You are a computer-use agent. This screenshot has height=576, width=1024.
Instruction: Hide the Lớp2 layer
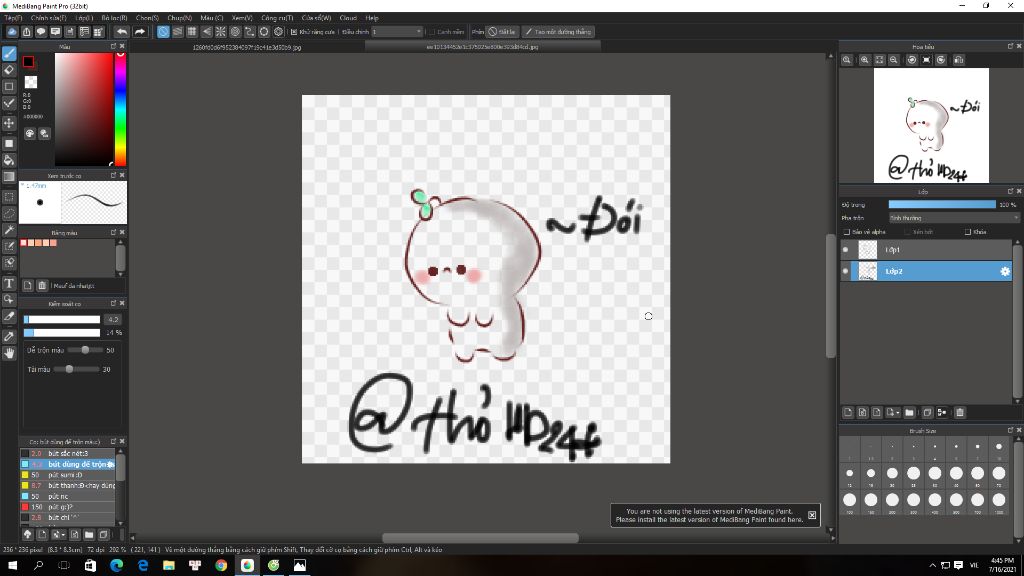click(x=846, y=271)
